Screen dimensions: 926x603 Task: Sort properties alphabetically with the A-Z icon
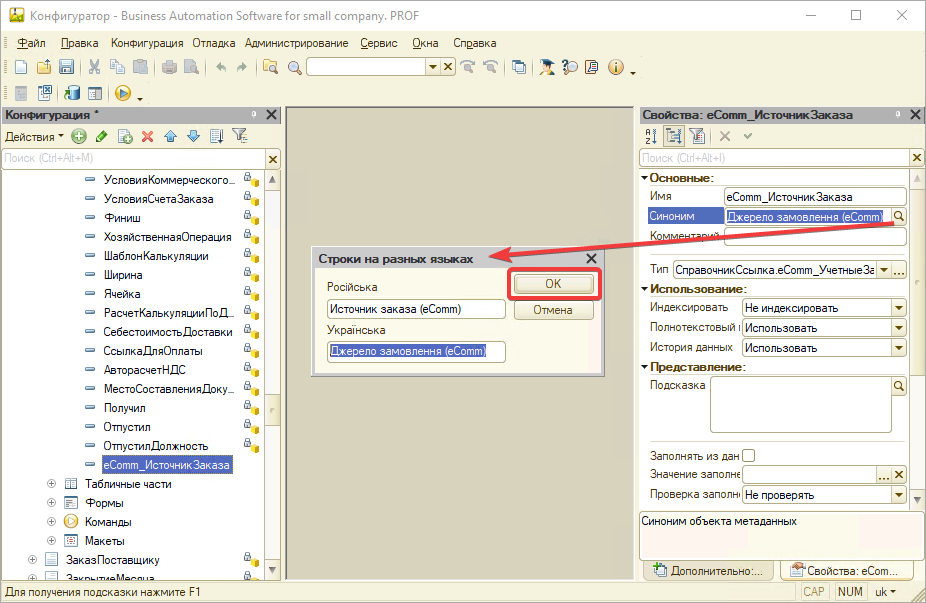tap(651, 136)
